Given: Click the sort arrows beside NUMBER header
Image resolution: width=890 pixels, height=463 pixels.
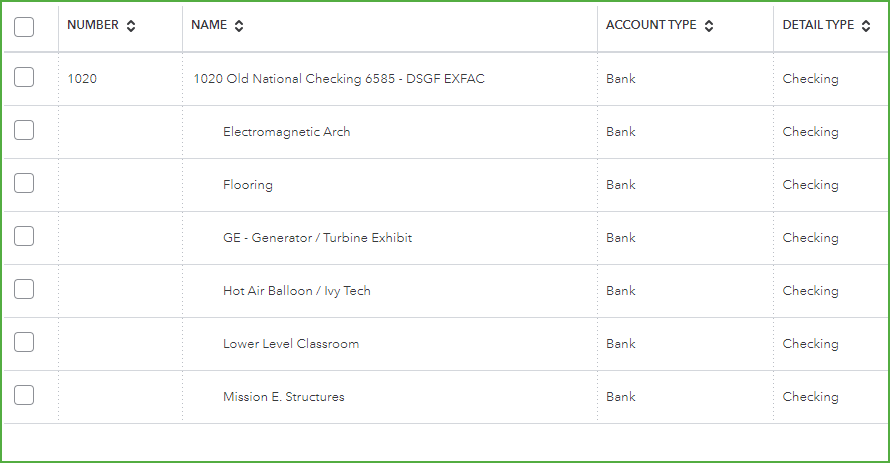Looking at the screenshot, I should point(131,26).
